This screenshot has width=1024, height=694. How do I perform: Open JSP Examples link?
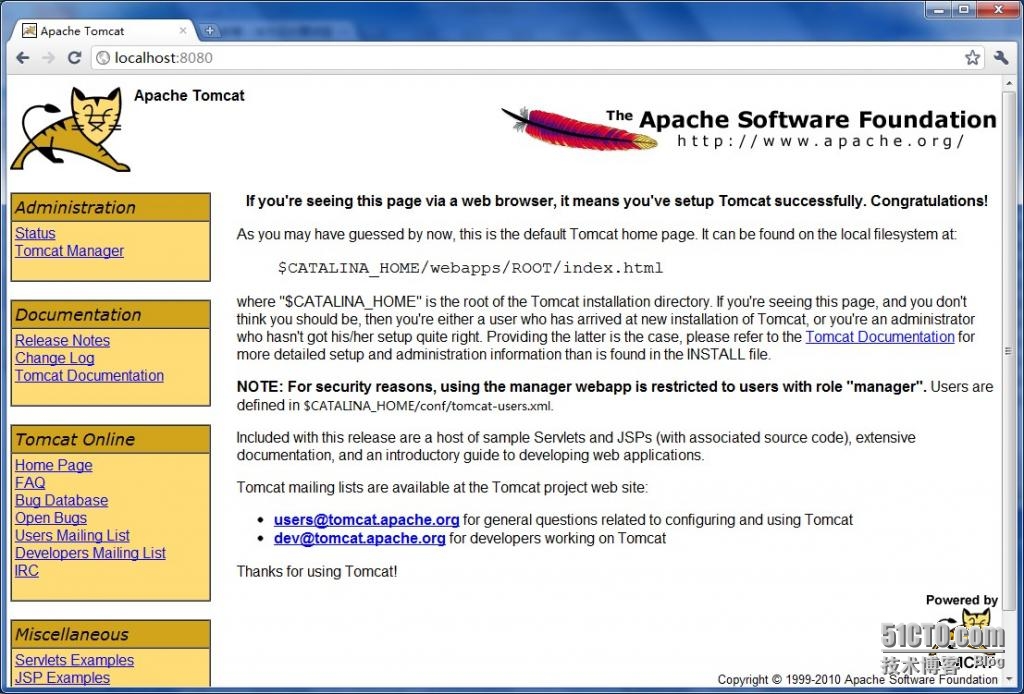pos(63,678)
